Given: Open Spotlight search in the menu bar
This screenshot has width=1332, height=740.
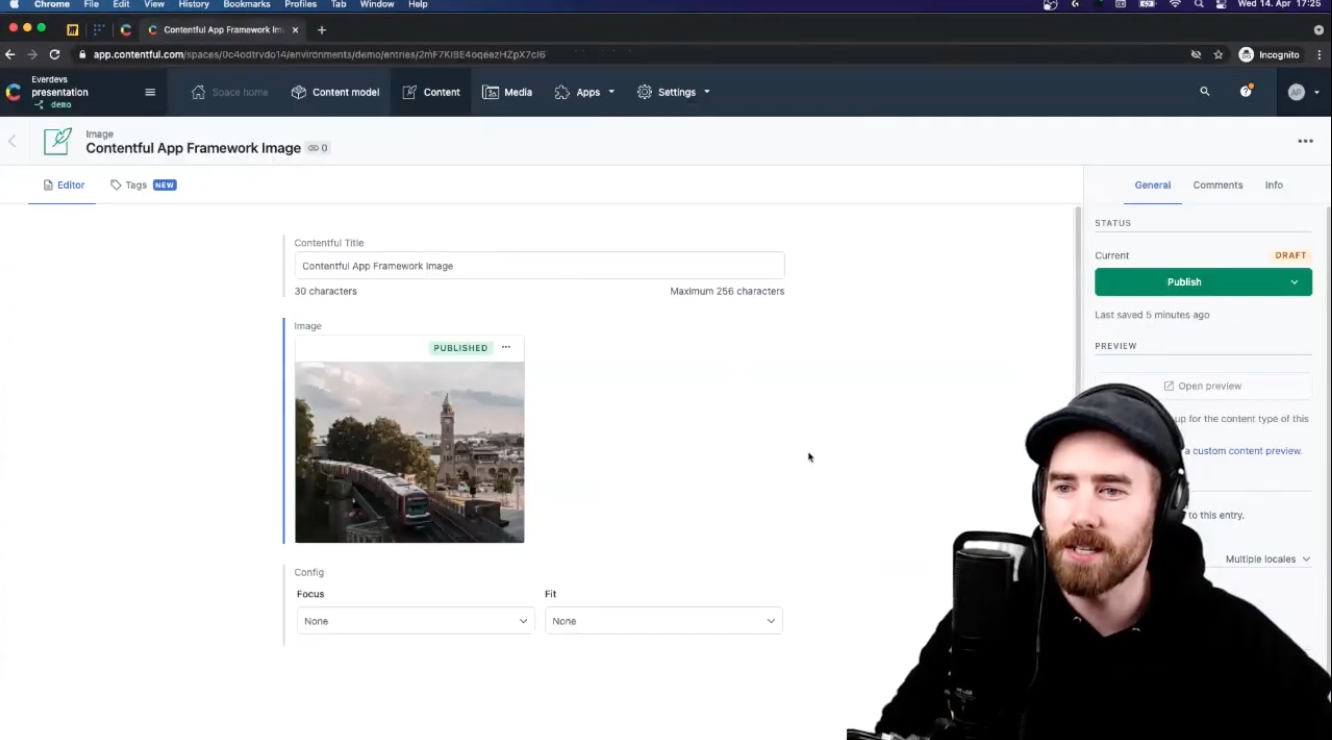Looking at the screenshot, I should [1198, 5].
